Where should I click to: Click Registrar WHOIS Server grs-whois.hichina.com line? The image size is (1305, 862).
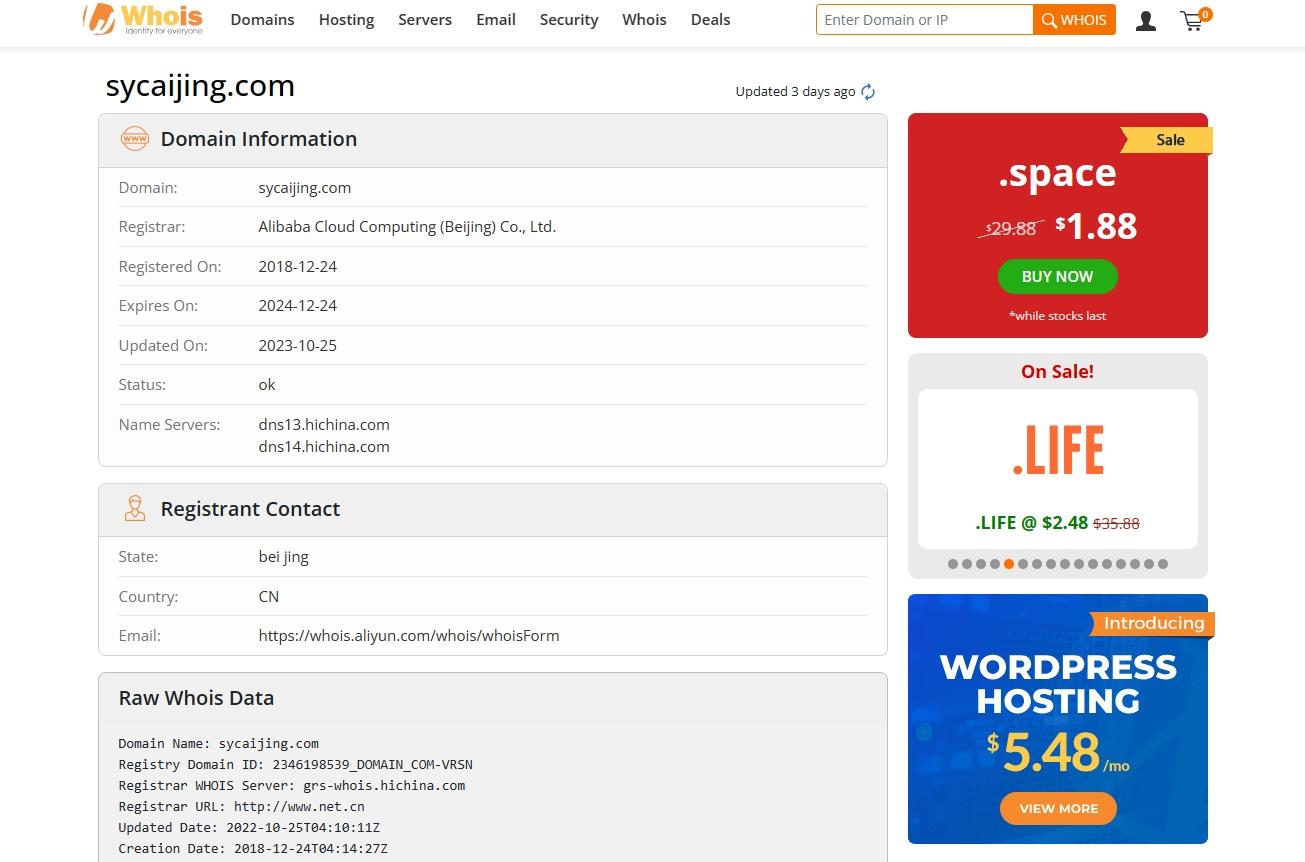292,785
